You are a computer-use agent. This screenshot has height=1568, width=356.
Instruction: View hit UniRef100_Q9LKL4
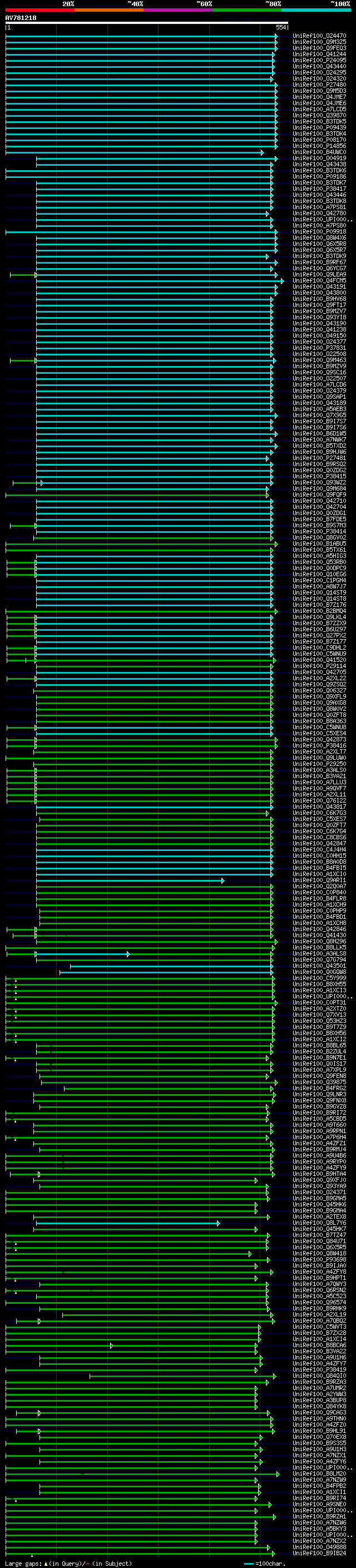(319, 617)
